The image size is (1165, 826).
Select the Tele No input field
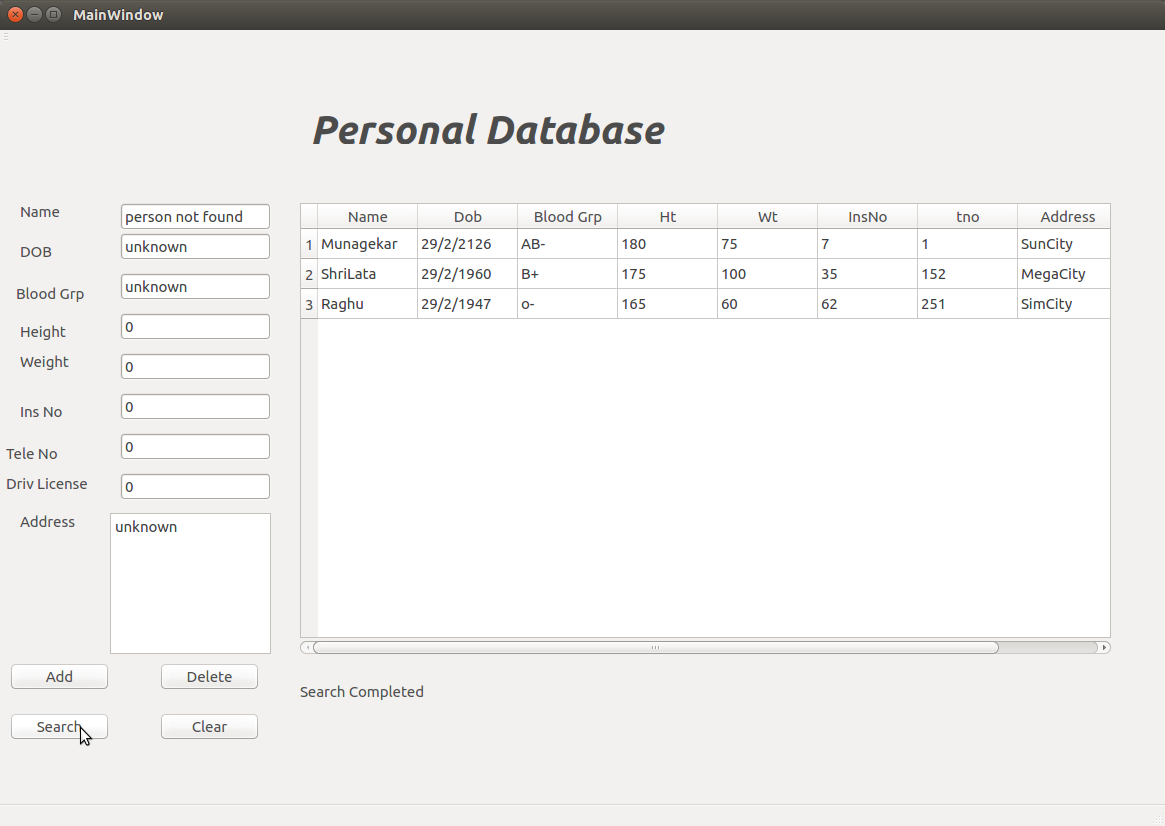pos(194,446)
